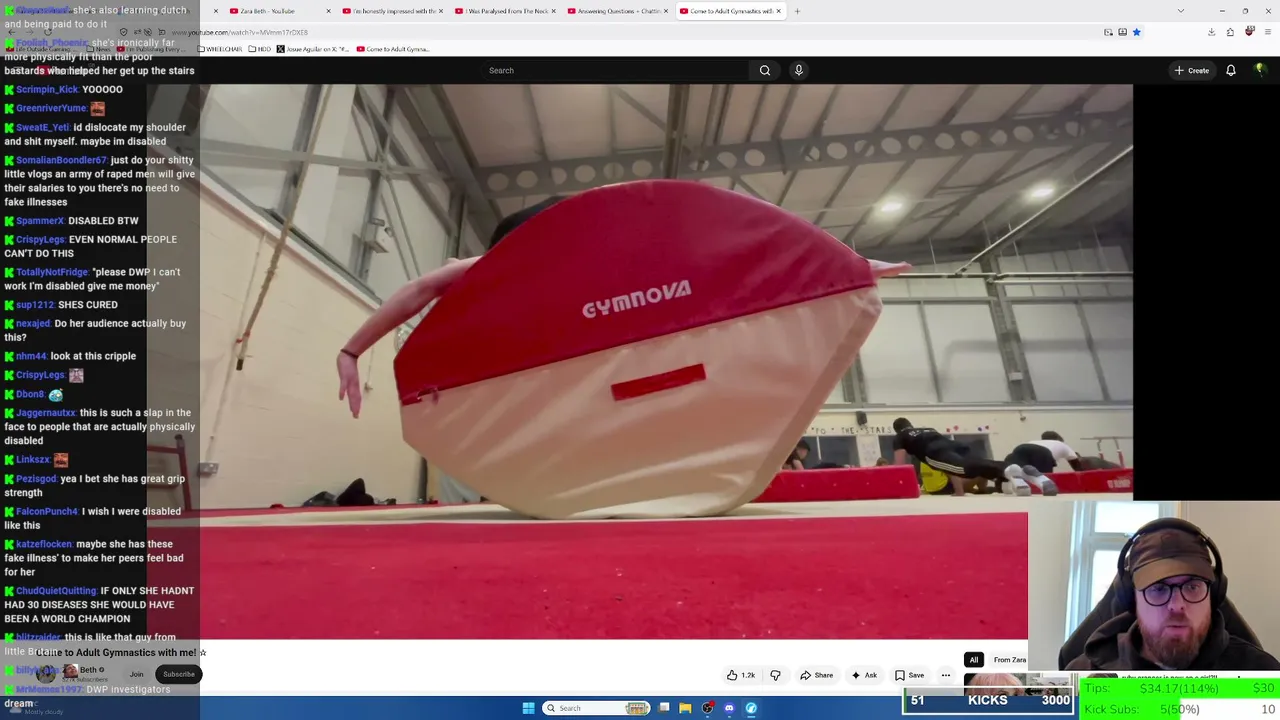The width and height of the screenshot is (1280, 720).
Task: Open the recommended video thumbnail under All chip
Action: pos(1018,684)
